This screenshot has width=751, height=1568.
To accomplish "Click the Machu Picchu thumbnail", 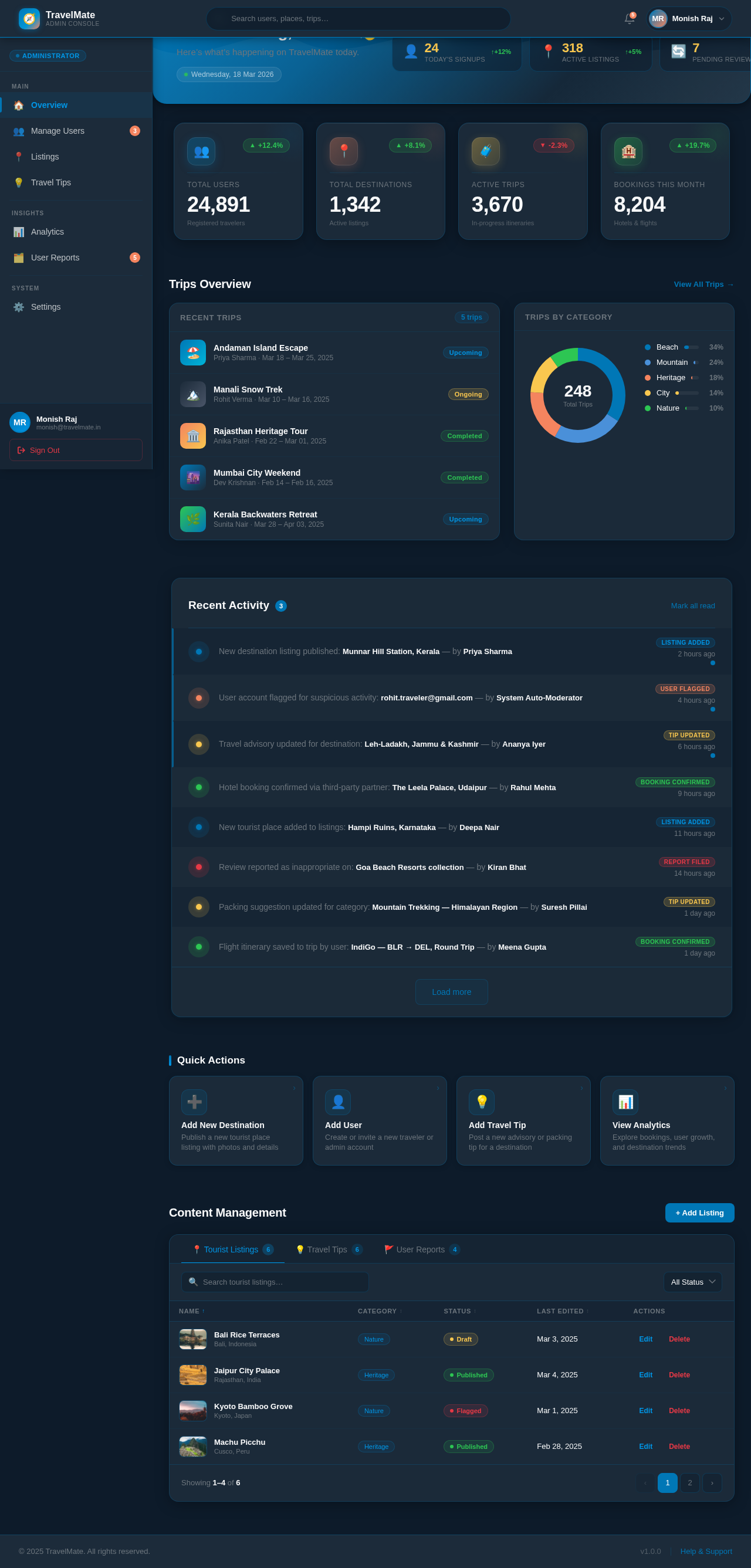I will point(193,1447).
